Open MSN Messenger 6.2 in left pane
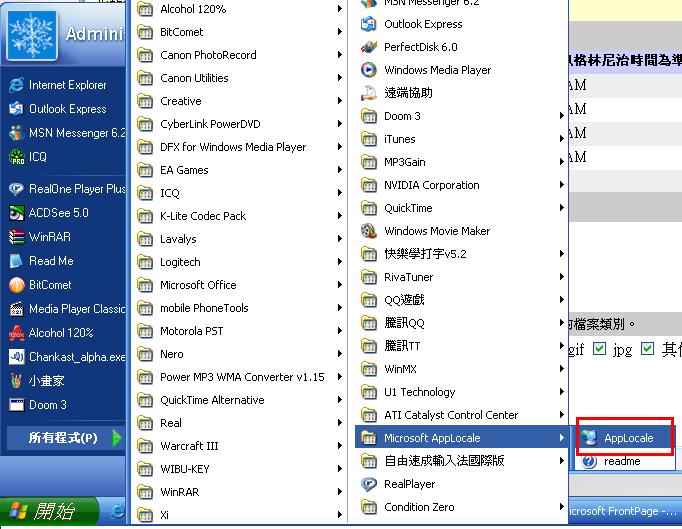Screen dimensions: 682x529 [65, 133]
